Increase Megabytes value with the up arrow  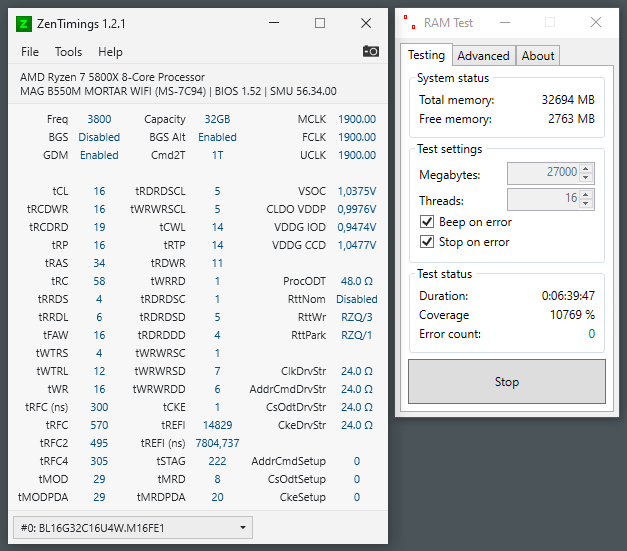pyautogui.click(x=585, y=169)
